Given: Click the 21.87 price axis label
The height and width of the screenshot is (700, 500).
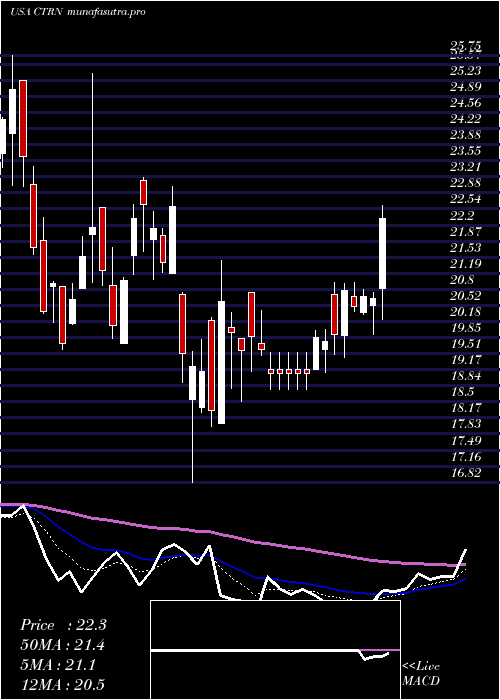Looking at the screenshot, I should (x=466, y=232).
